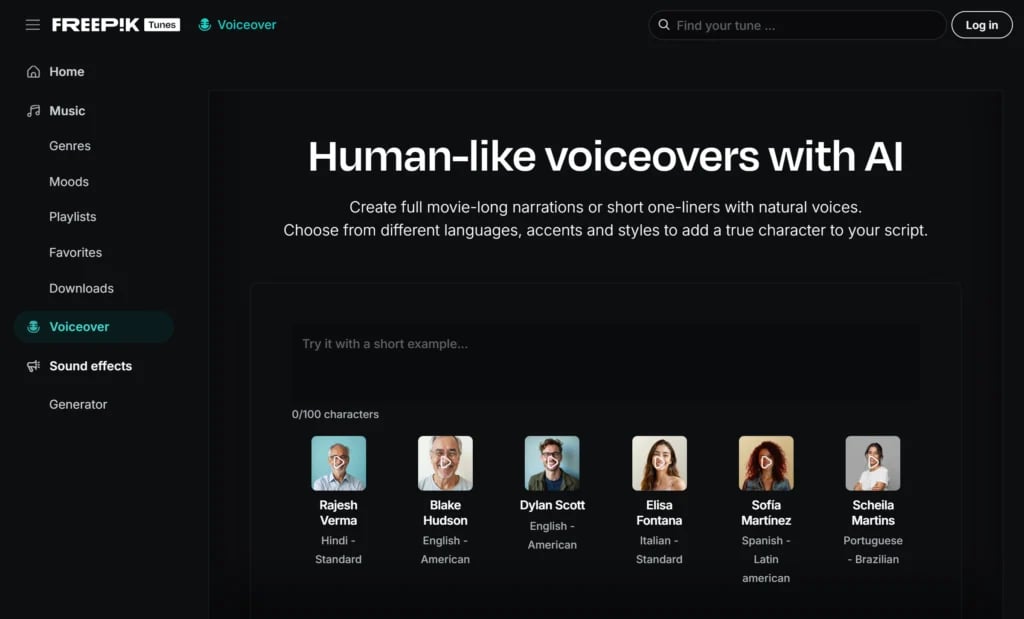The width and height of the screenshot is (1024, 619).
Task: Play Blake Hudson's voice sample
Action: [445, 462]
